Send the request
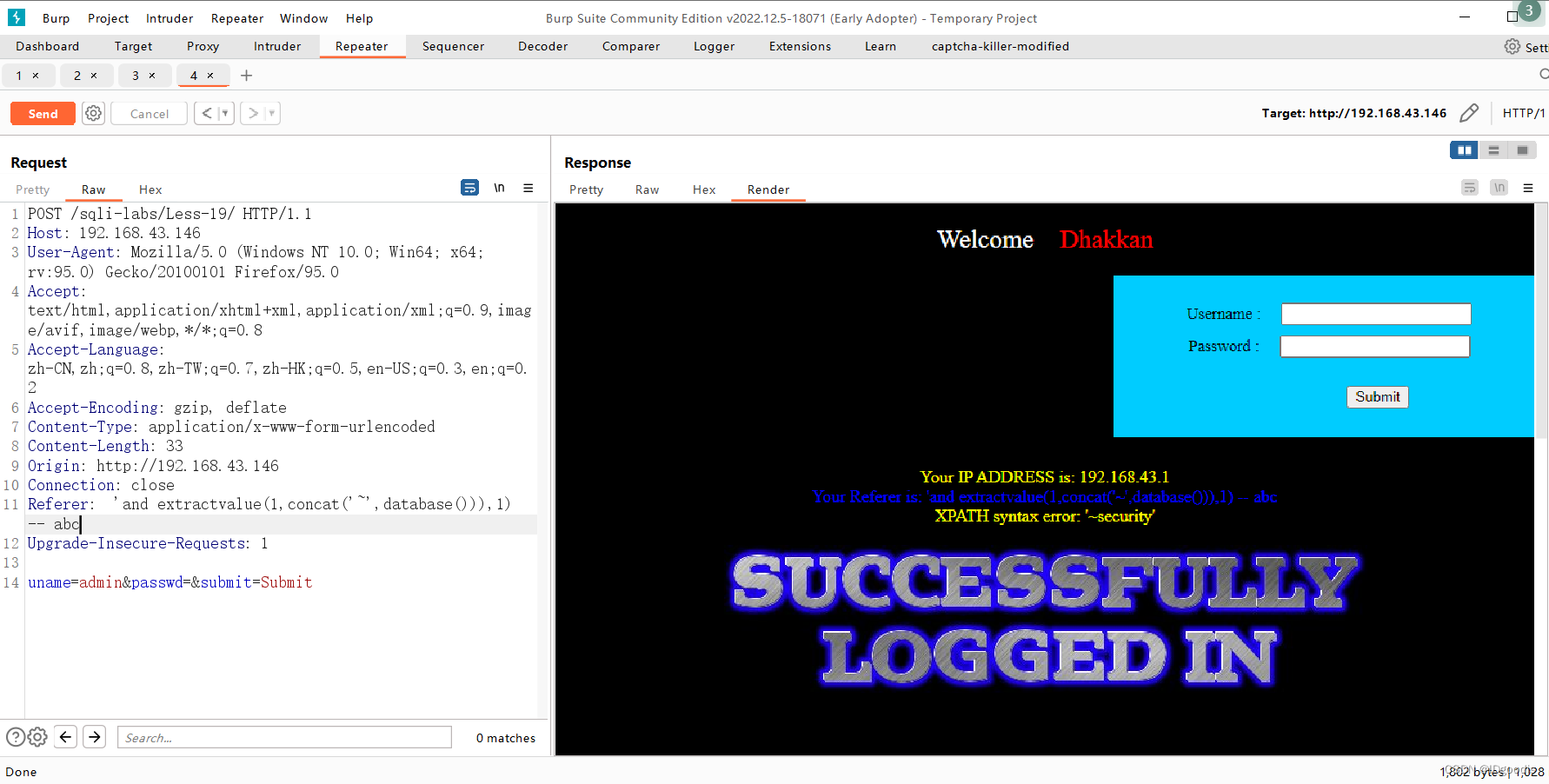The image size is (1549, 784). (43, 113)
